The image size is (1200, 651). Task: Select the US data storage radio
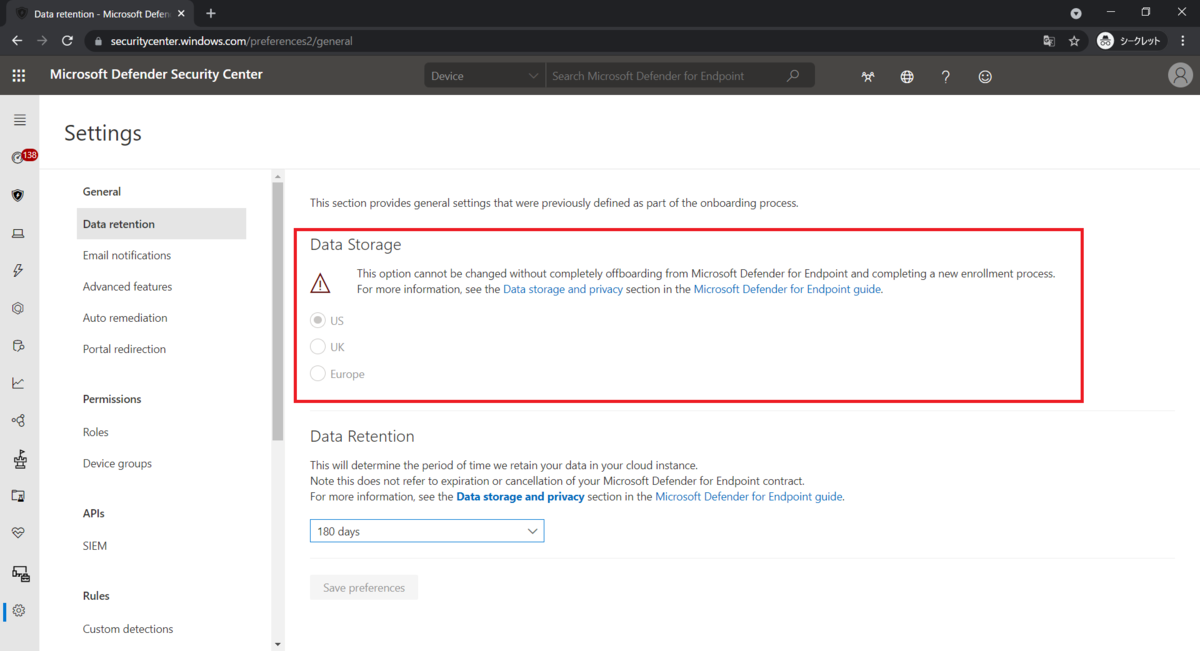tap(318, 320)
